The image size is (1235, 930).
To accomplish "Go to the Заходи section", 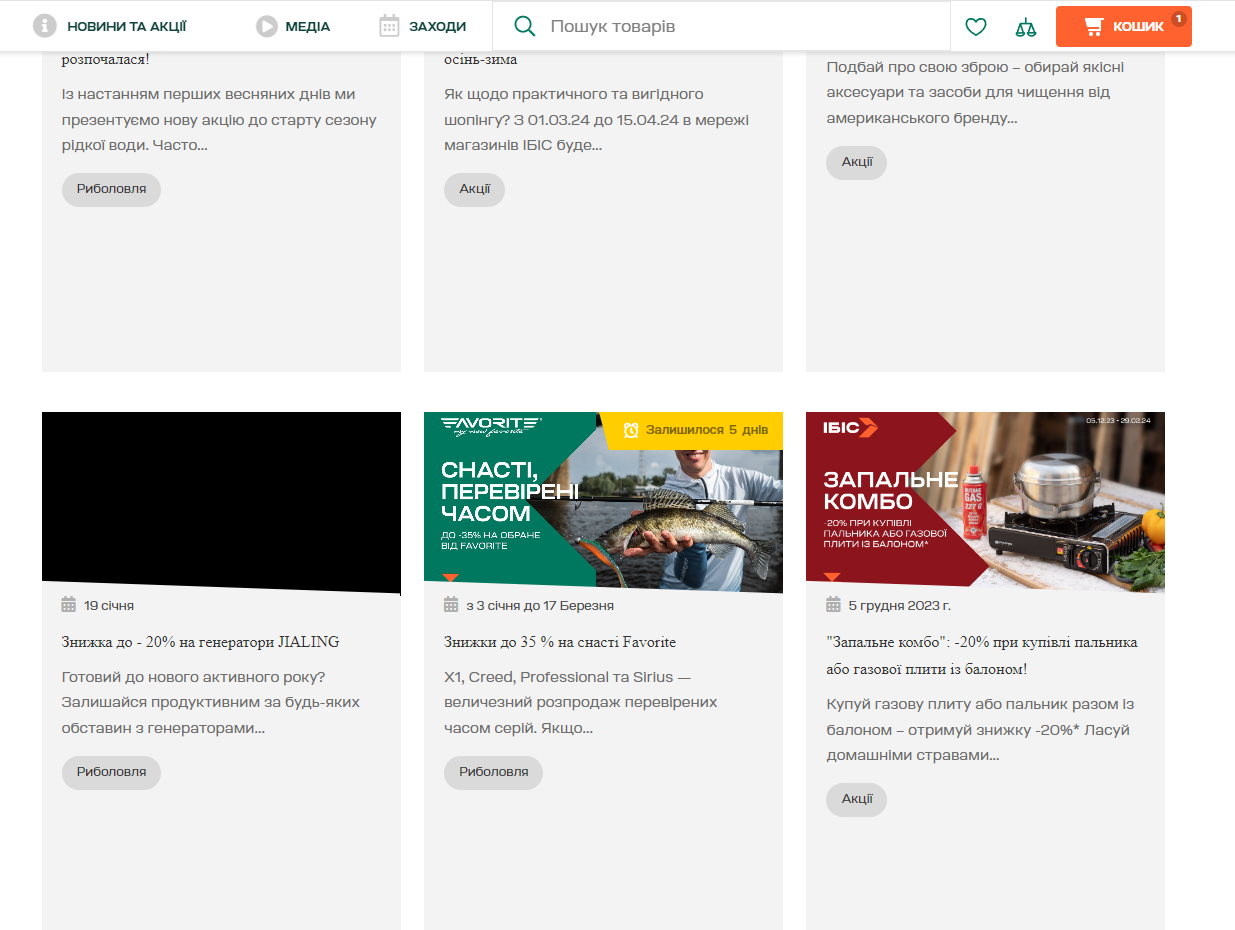I will (437, 27).
